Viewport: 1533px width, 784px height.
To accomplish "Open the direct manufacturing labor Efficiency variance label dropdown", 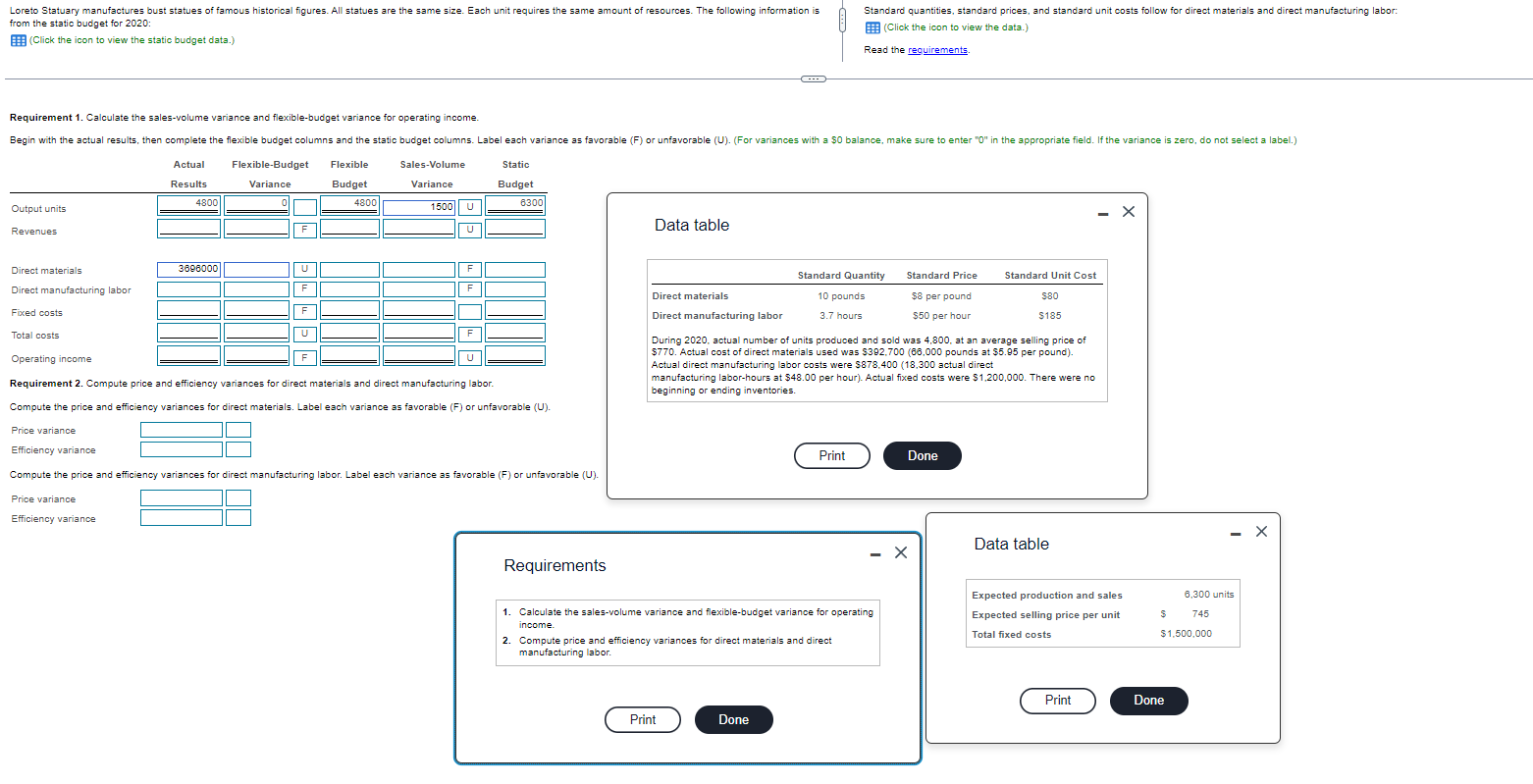I will click(238, 518).
